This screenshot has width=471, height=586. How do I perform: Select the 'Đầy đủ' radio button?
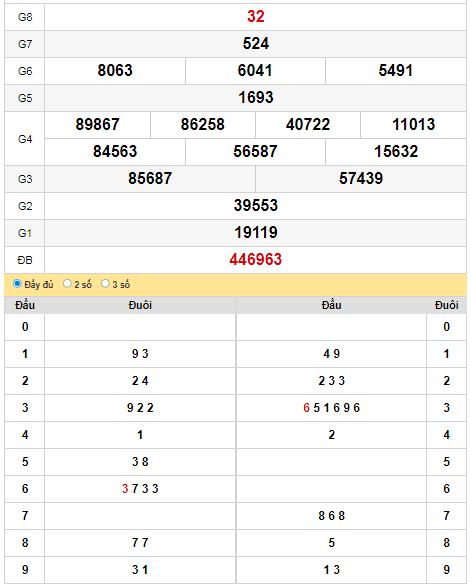pyautogui.click(x=17, y=284)
